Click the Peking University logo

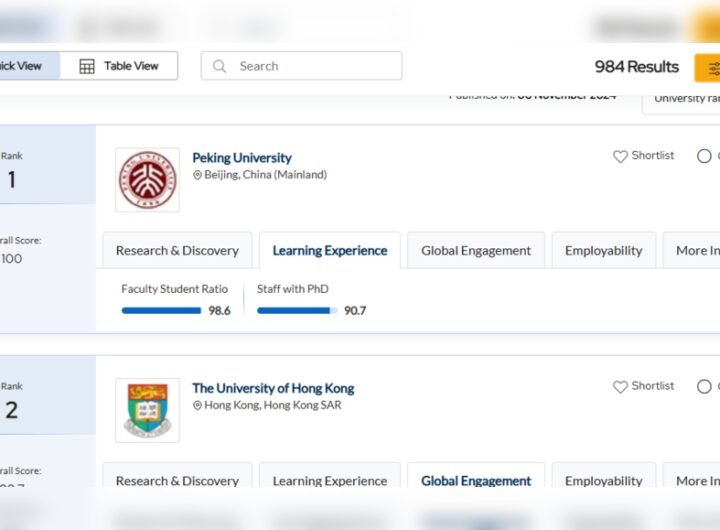tap(147, 180)
